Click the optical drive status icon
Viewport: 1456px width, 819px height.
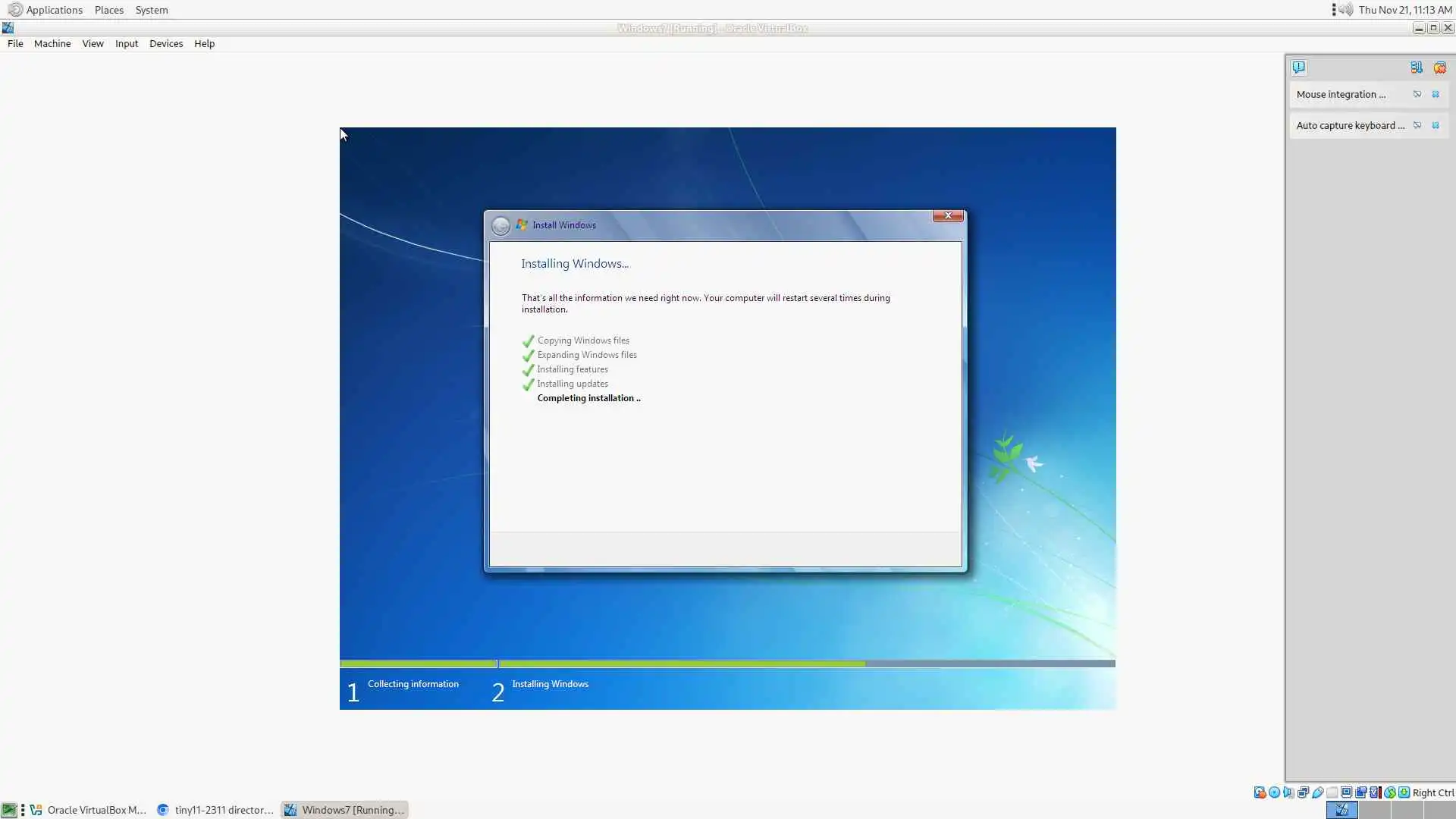[1274, 792]
